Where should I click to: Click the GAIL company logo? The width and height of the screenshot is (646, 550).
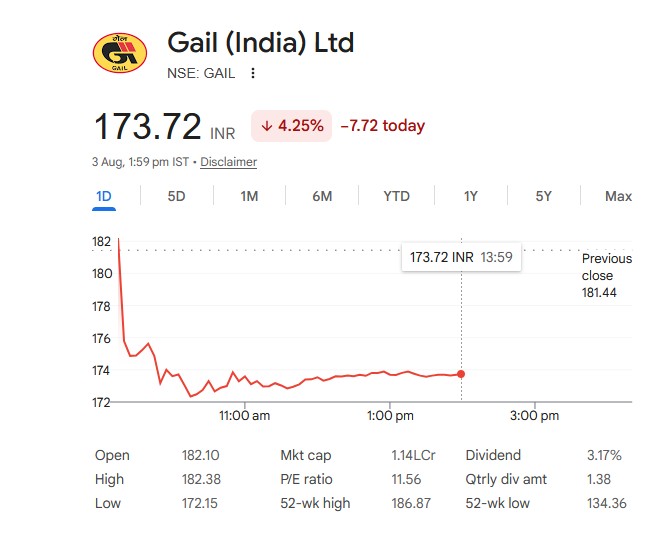point(120,53)
